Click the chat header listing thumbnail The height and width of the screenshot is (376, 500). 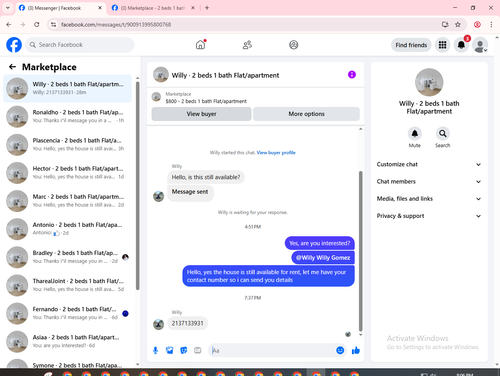(x=161, y=75)
